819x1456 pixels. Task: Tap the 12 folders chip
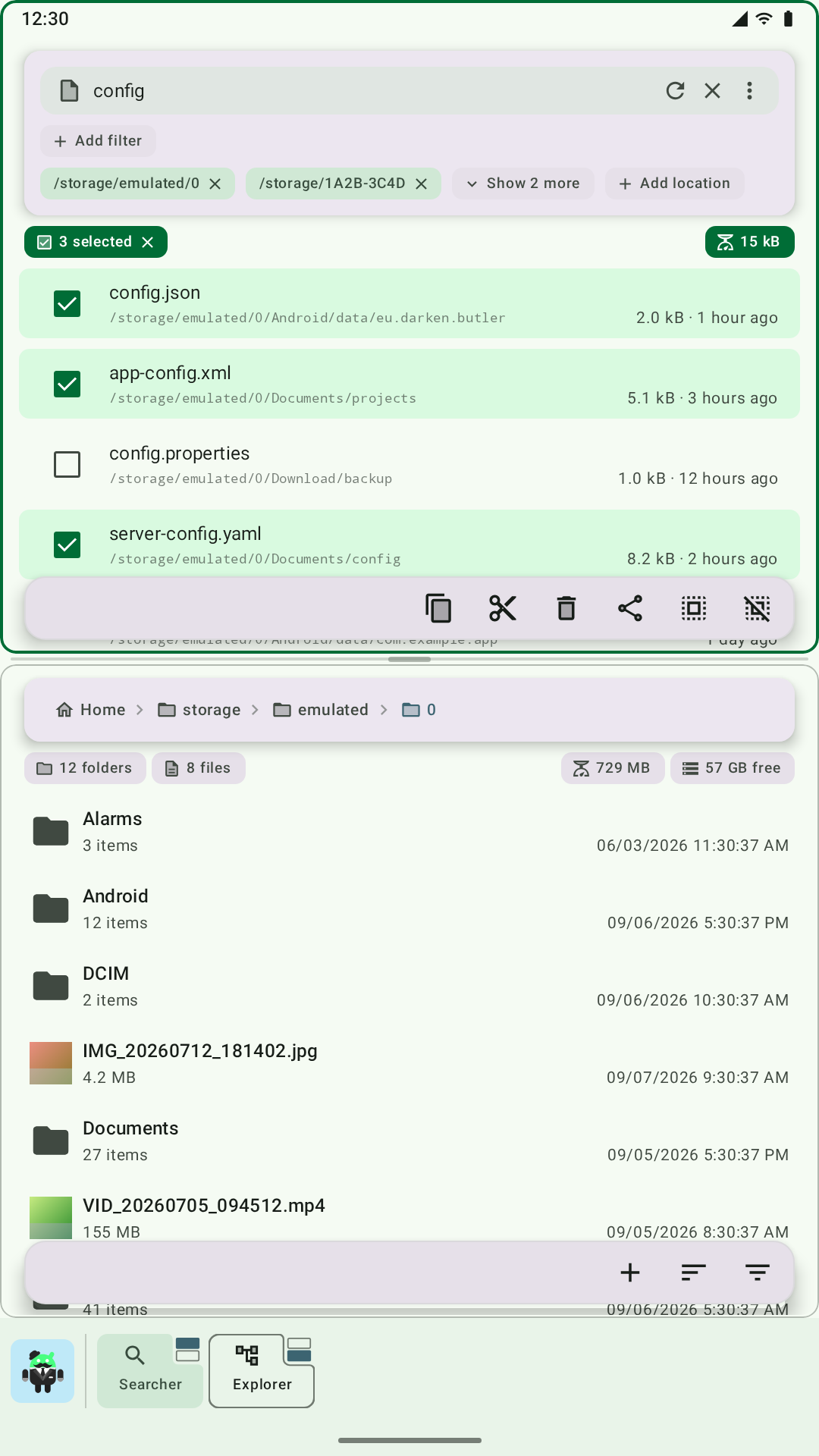(85, 768)
